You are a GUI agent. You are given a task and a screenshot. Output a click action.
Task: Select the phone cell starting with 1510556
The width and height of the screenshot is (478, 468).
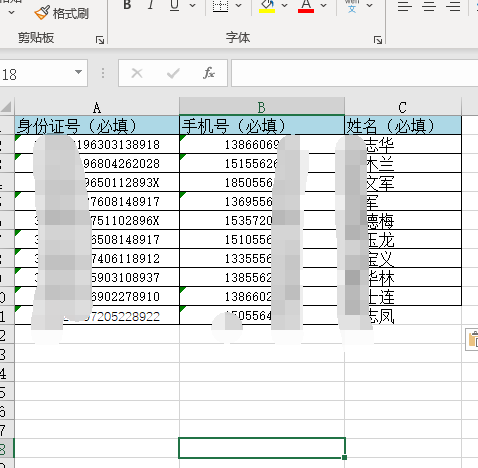(262, 239)
